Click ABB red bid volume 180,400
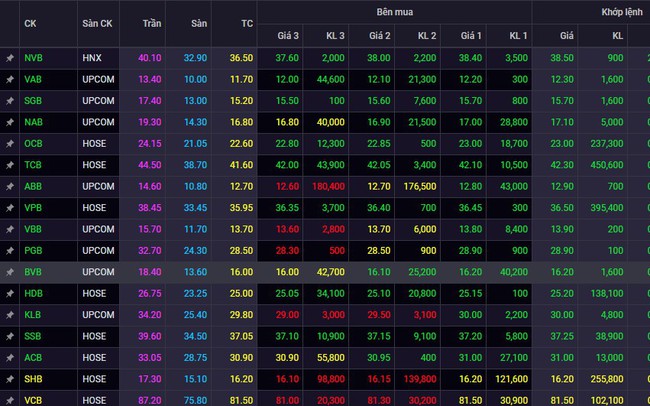 328,187
